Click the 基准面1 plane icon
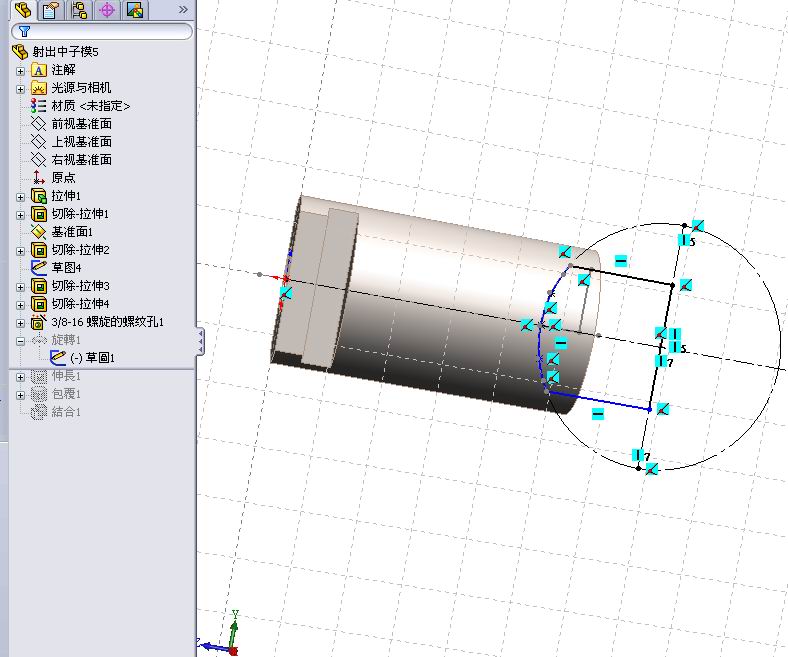Viewport: 788px width, 657px height. (x=39, y=232)
